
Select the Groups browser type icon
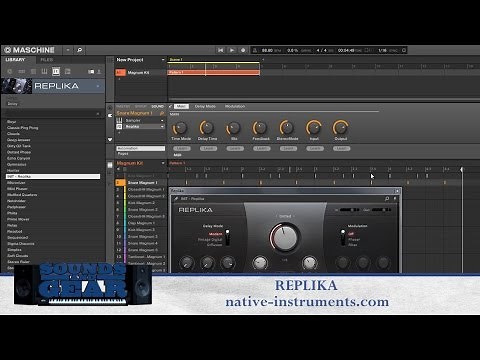[x=22, y=71]
